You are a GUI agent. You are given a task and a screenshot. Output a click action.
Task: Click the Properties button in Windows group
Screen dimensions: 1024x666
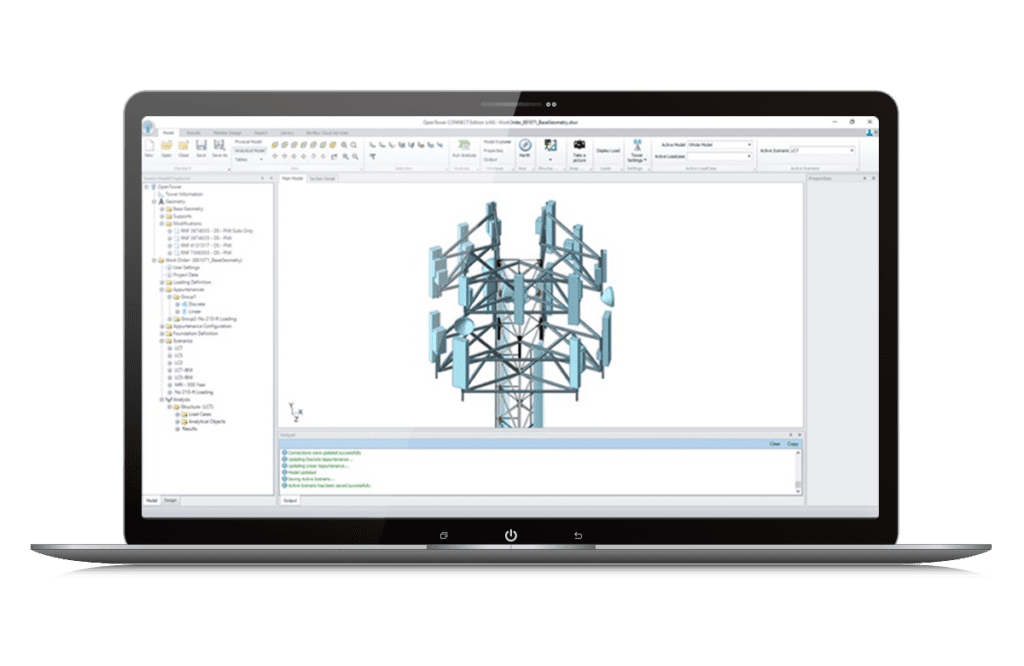(x=494, y=150)
